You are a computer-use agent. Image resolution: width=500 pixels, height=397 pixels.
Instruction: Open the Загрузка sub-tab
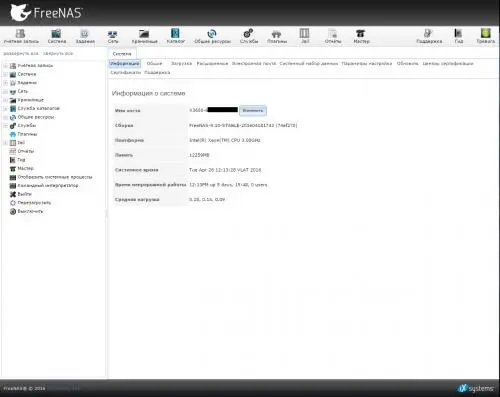(181, 63)
